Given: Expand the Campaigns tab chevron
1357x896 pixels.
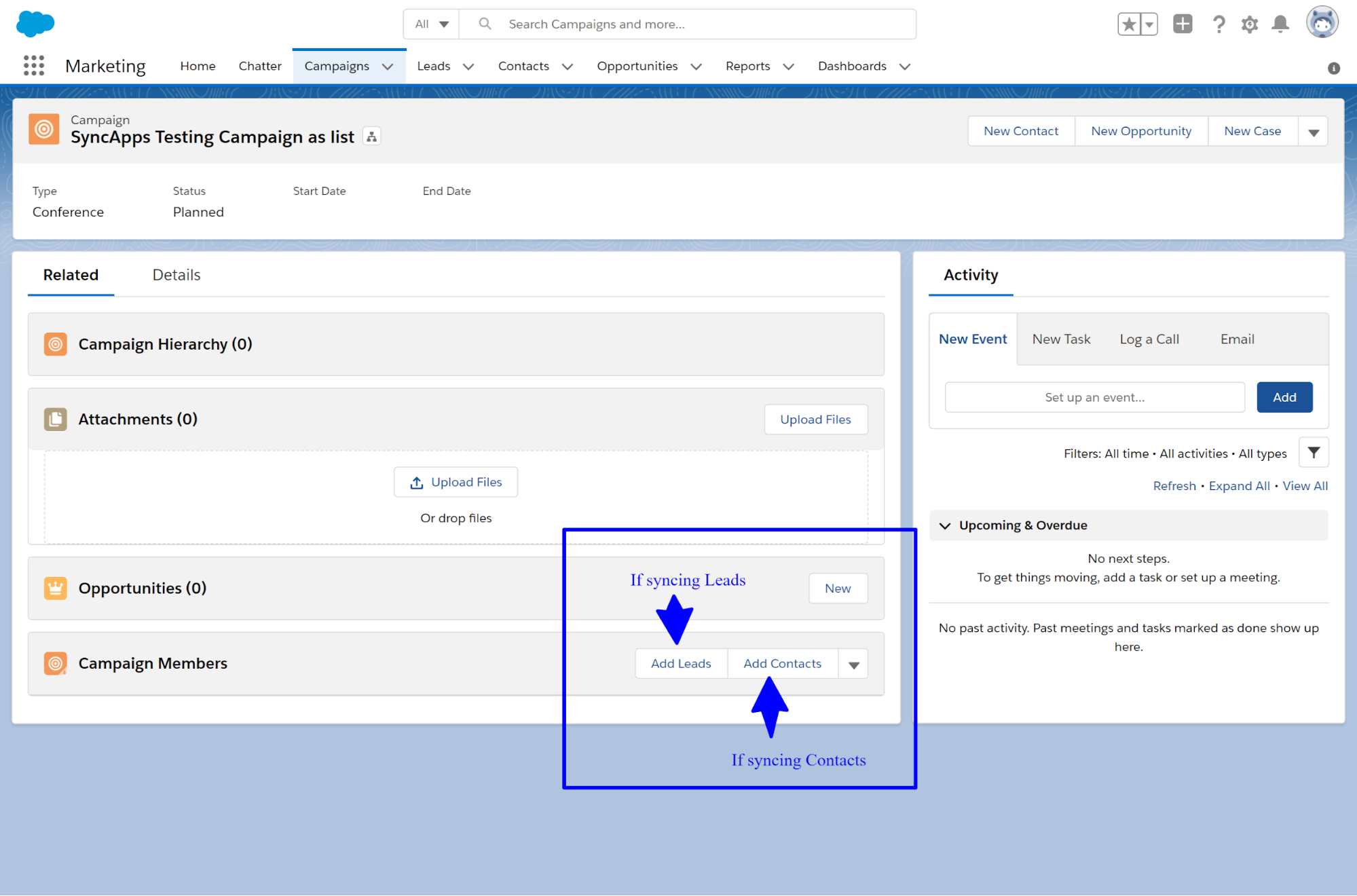Looking at the screenshot, I should [388, 67].
